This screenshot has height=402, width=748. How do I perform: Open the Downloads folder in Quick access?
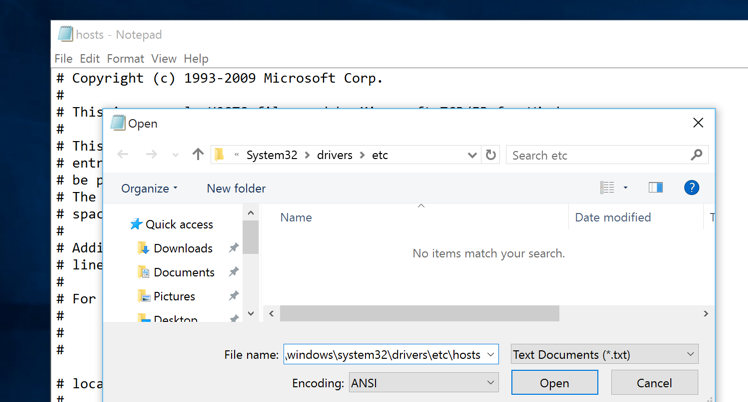tap(182, 248)
